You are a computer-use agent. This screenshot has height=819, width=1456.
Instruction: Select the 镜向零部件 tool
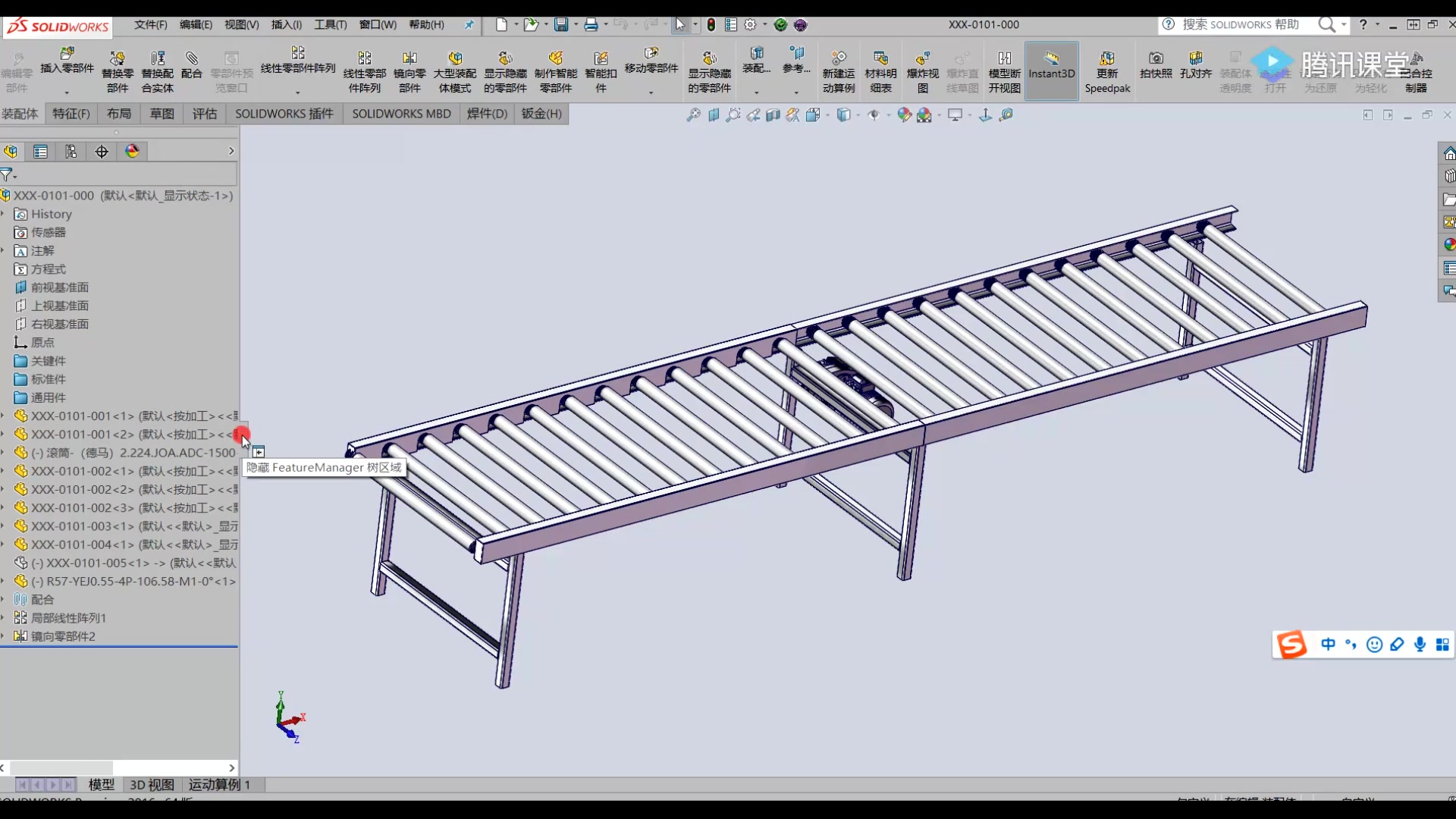[x=409, y=71]
